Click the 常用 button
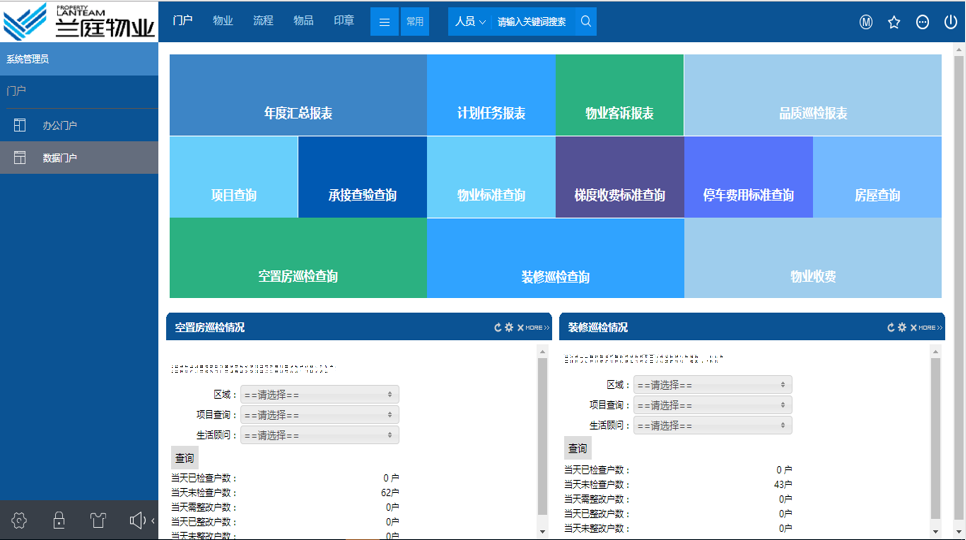 pyautogui.click(x=415, y=22)
